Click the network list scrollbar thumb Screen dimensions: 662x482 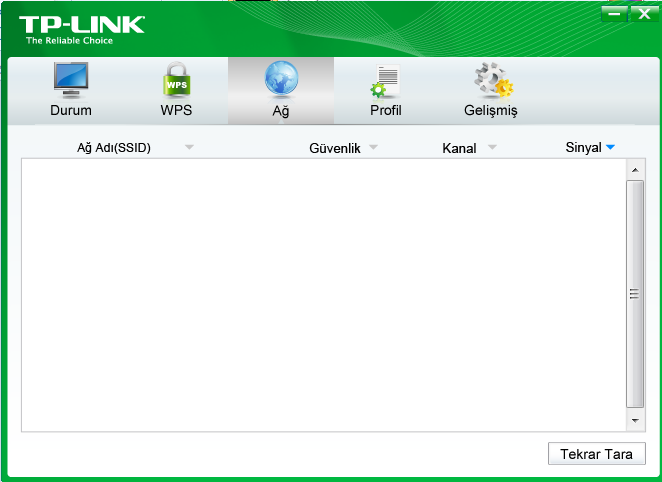(x=635, y=294)
